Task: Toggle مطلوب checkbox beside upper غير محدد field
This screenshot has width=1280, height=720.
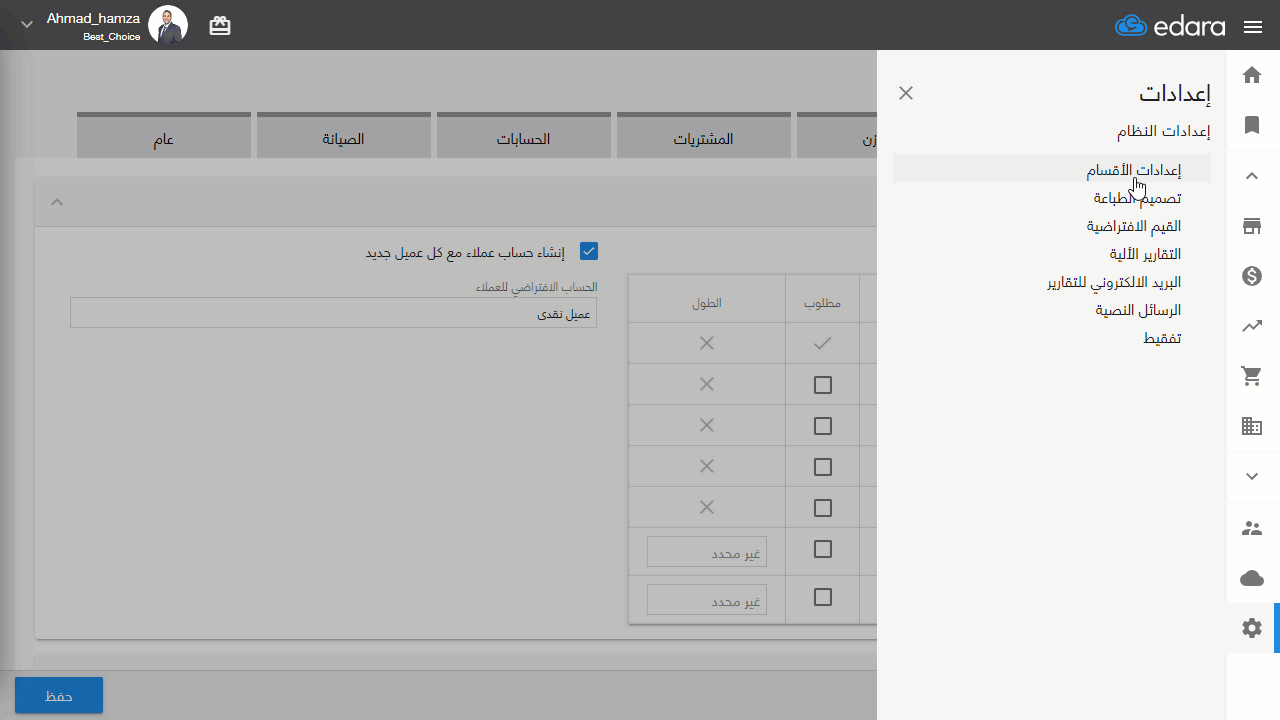Action: (823, 549)
